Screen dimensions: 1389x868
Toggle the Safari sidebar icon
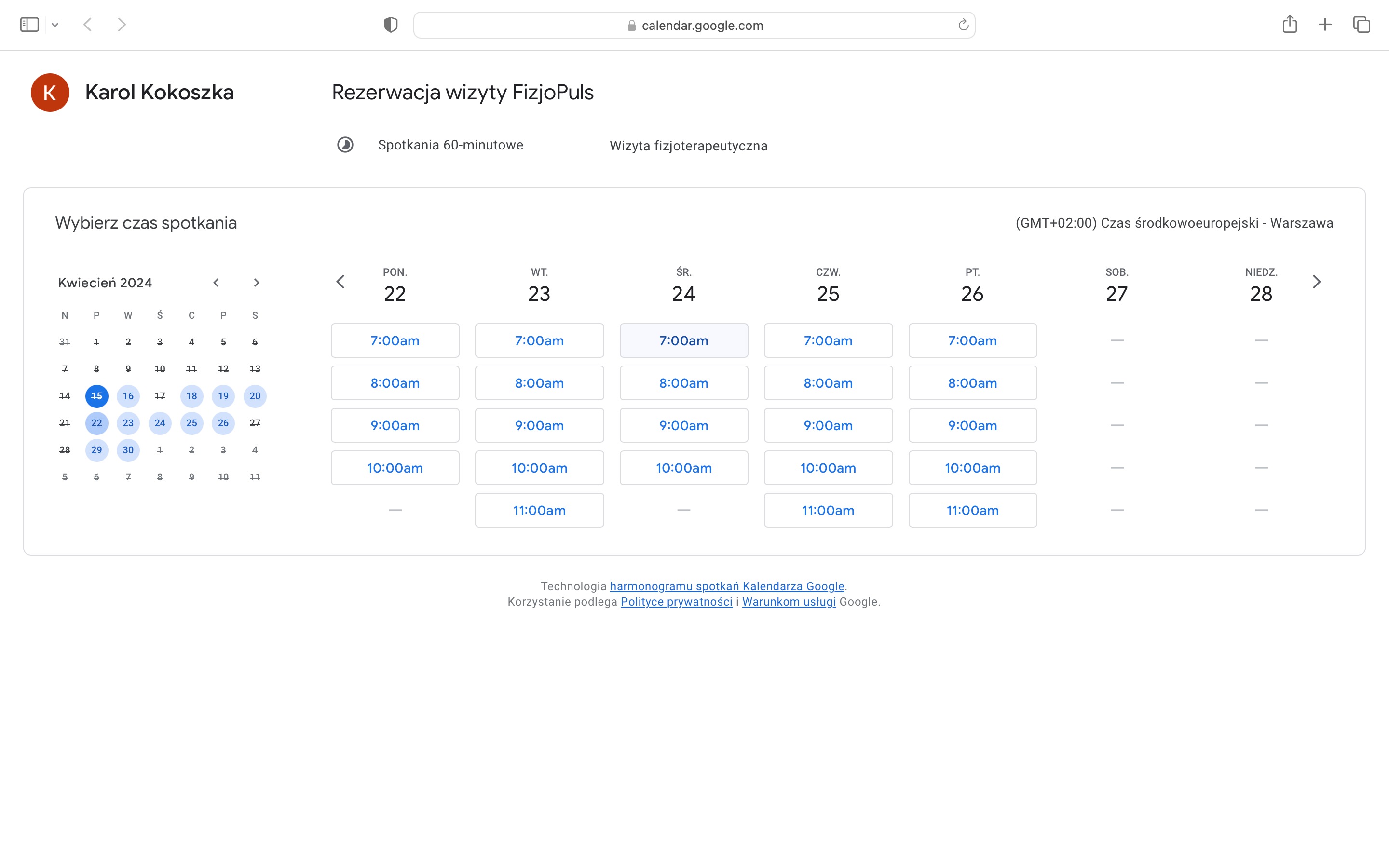29,25
